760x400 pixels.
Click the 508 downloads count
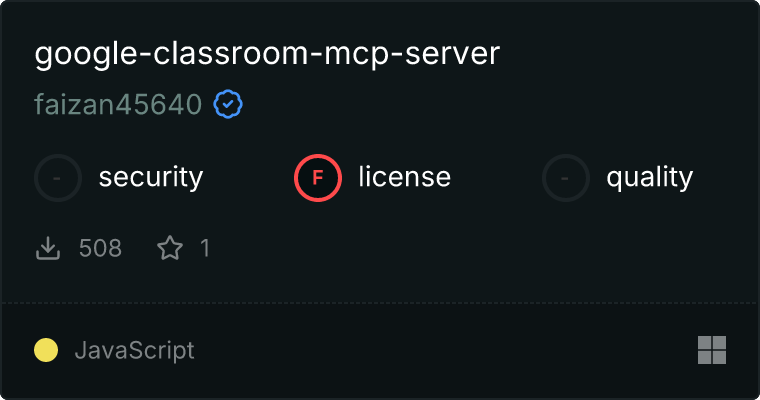100,248
